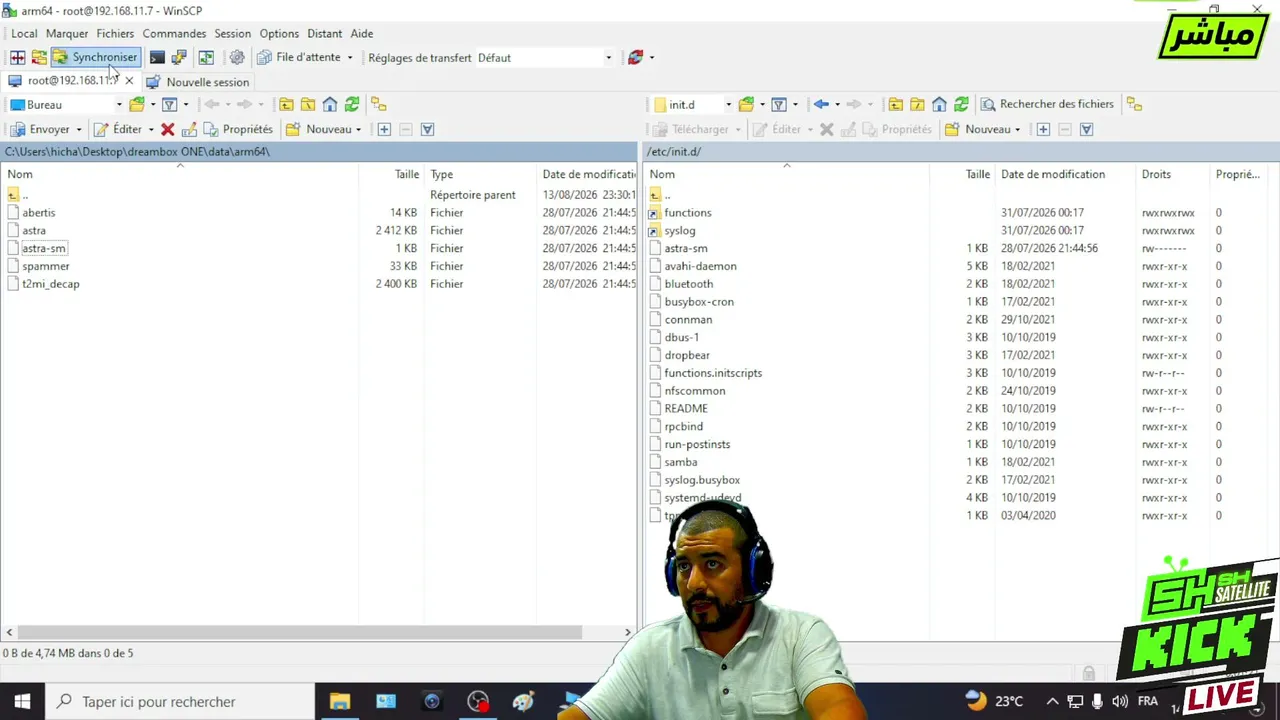Select the local file t2mi_decap
Screen dimensions: 1280x720
[x=51, y=284]
